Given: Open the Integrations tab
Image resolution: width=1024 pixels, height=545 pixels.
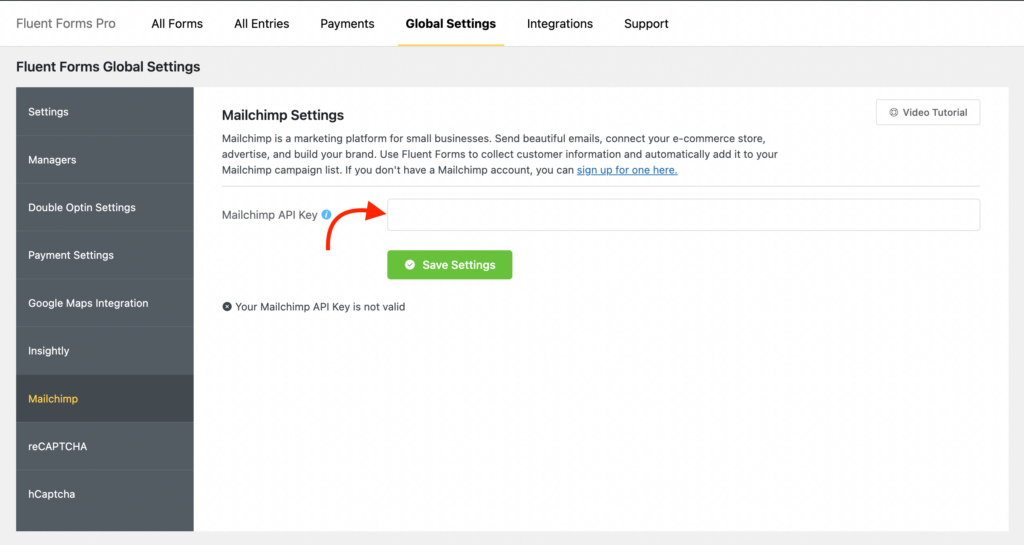Looking at the screenshot, I should point(560,23).
